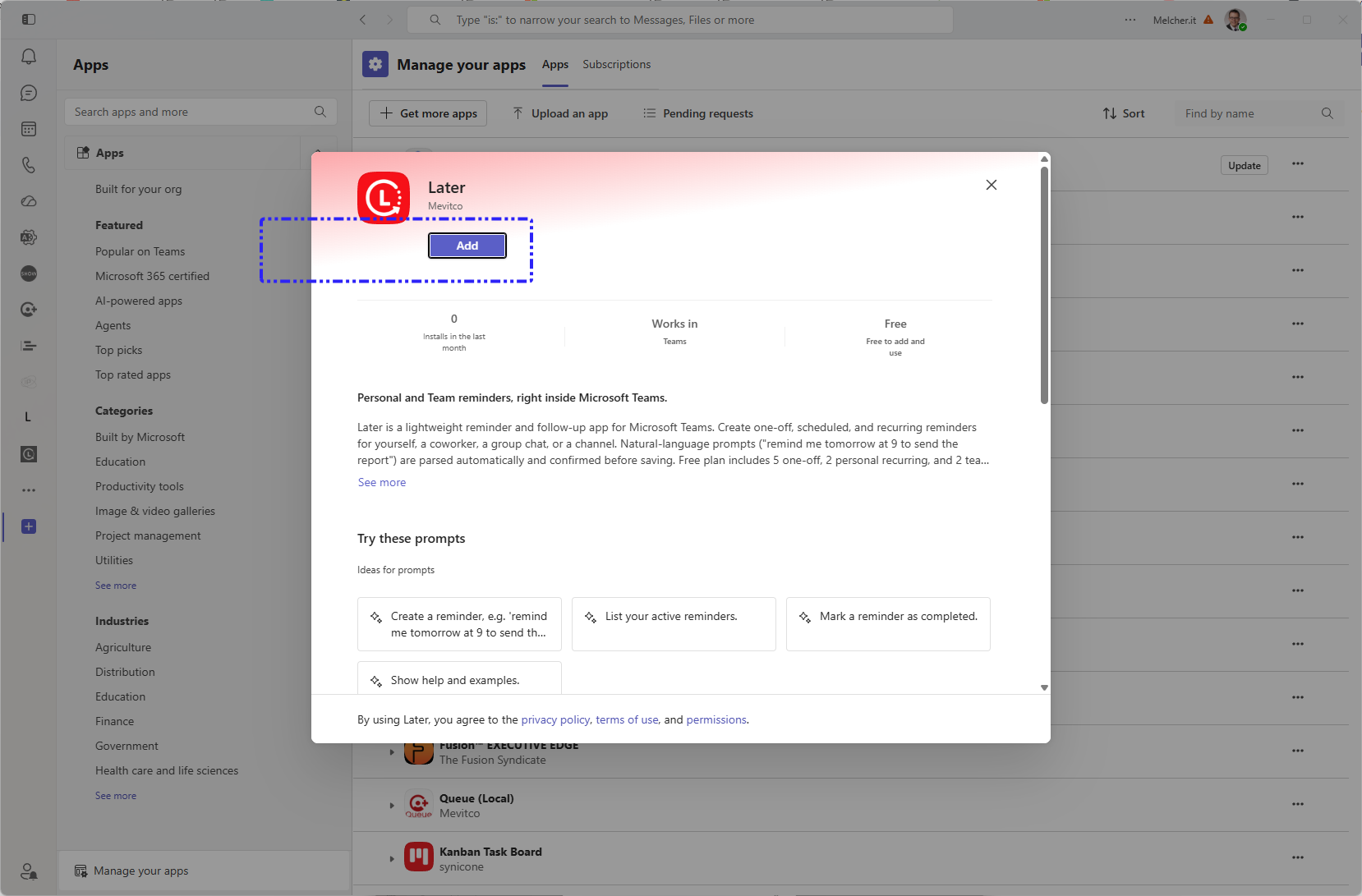The height and width of the screenshot is (896, 1362).
Task: Open the 'L' app in the left rail
Action: [x=29, y=417]
